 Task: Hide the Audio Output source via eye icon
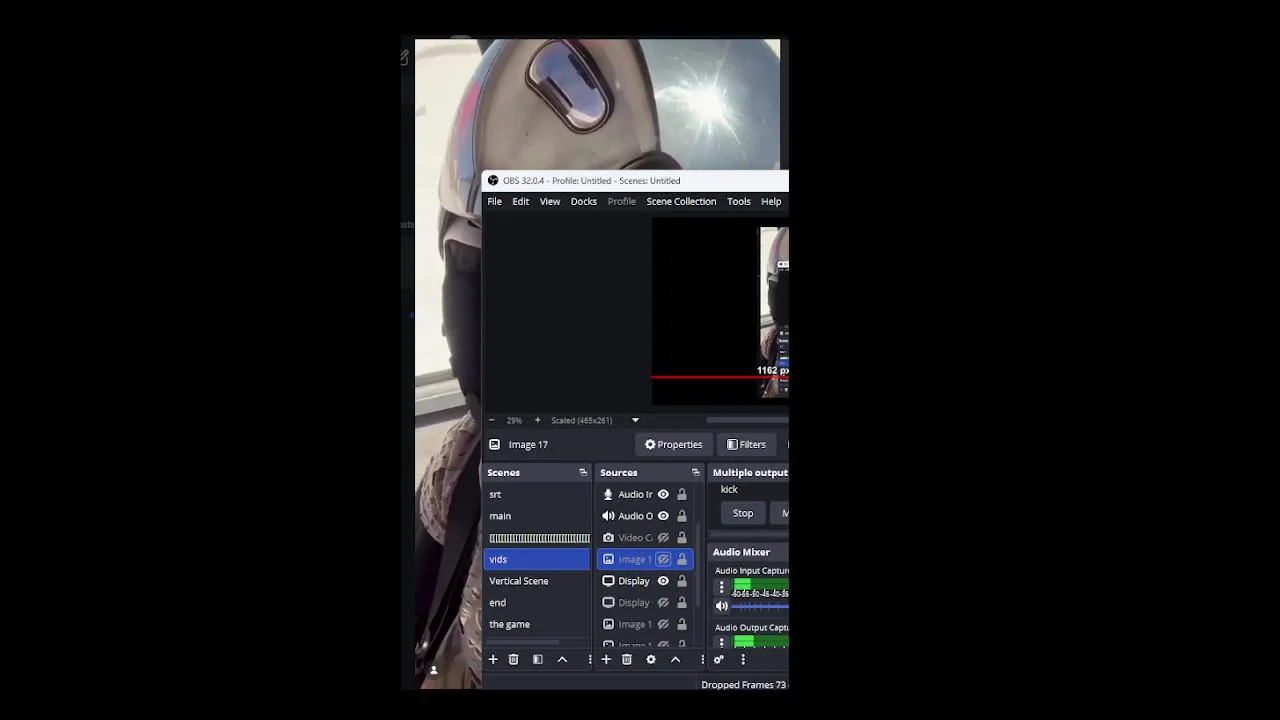click(x=663, y=516)
